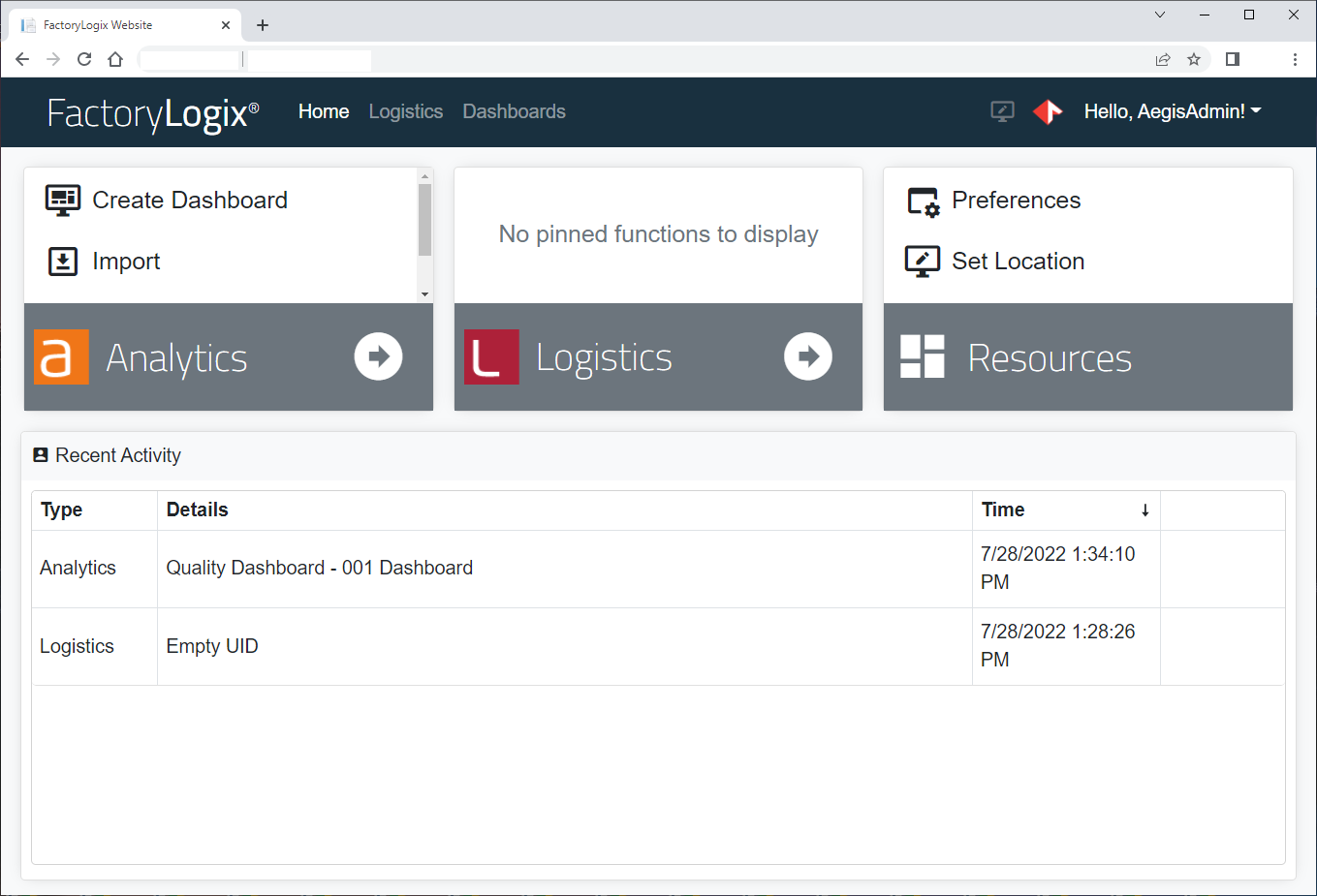
Task: Sort Recent Activity by Time column arrow
Action: coord(1145,510)
